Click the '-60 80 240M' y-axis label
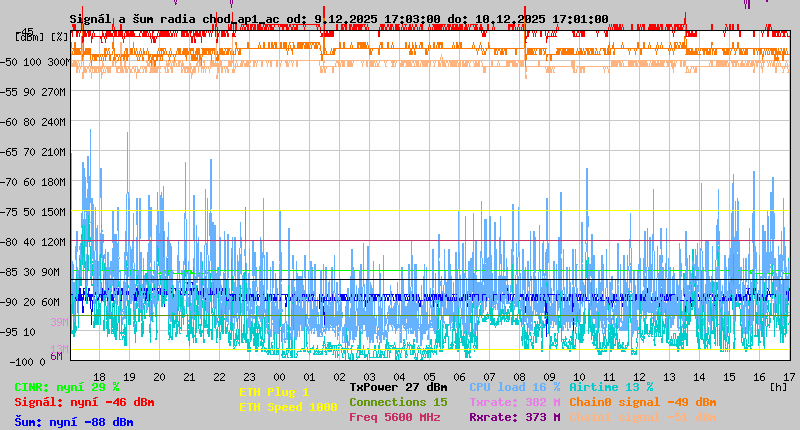The height and width of the screenshot is (430, 800). (34, 122)
